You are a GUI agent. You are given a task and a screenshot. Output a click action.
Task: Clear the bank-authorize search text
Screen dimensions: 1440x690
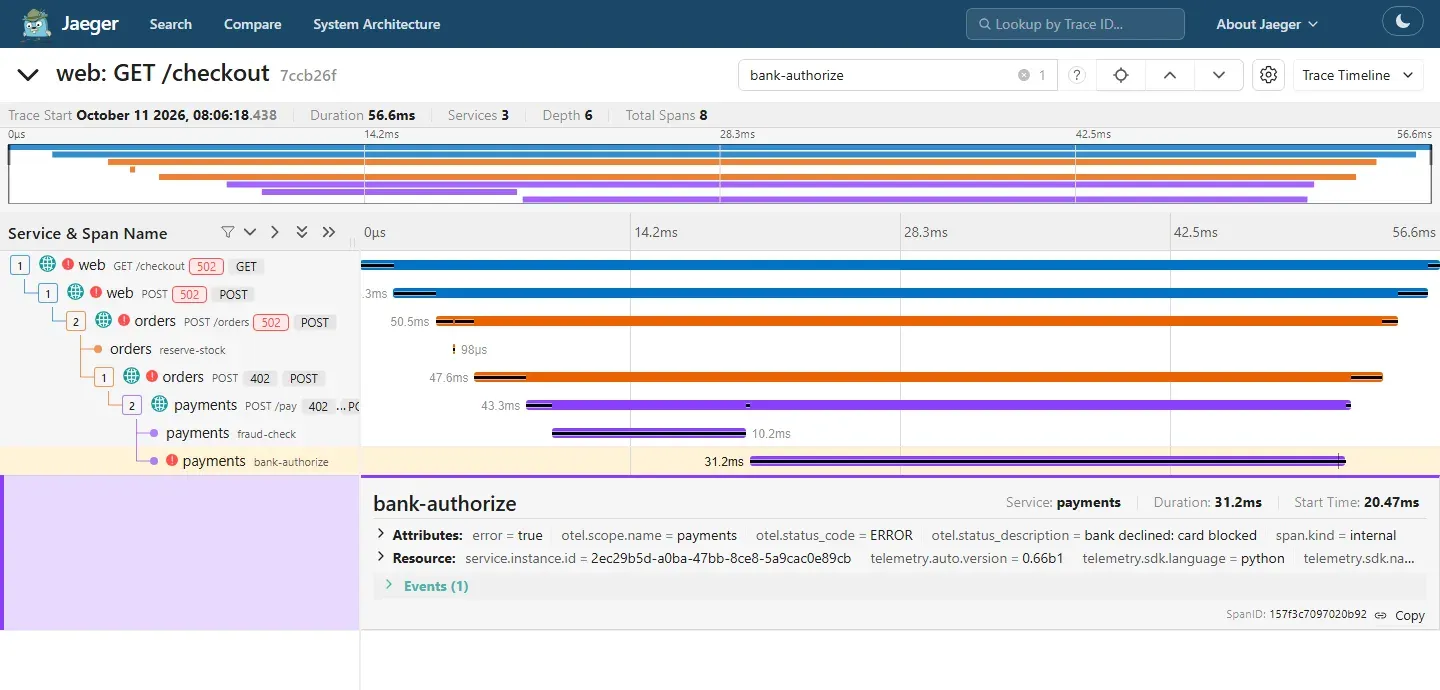pyautogui.click(x=1023, y=75)
